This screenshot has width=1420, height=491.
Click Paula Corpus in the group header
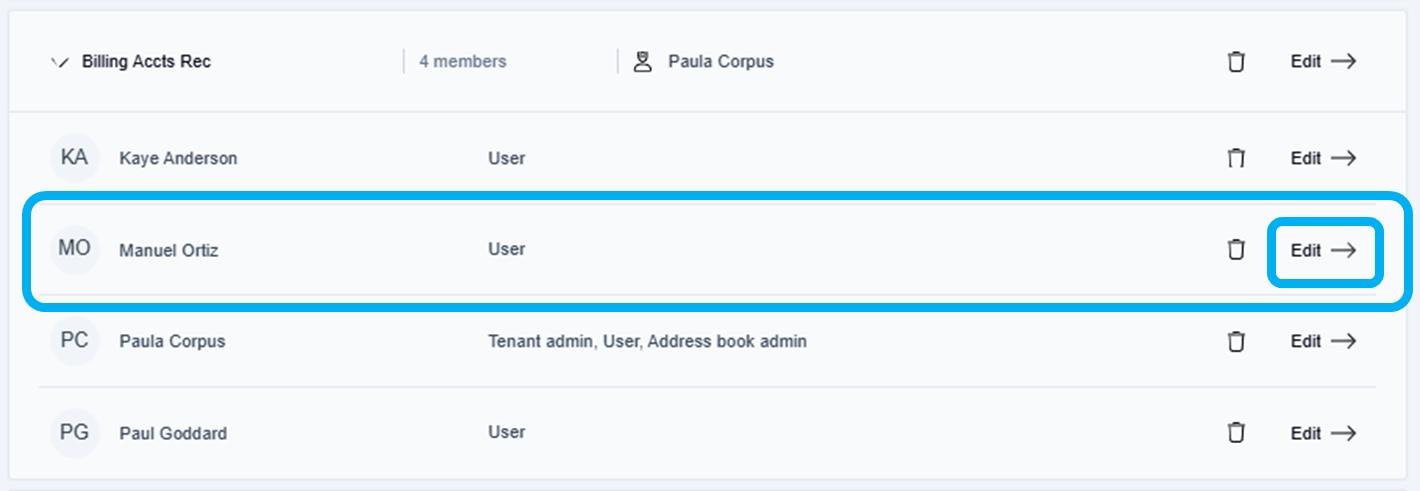point(720,62)
